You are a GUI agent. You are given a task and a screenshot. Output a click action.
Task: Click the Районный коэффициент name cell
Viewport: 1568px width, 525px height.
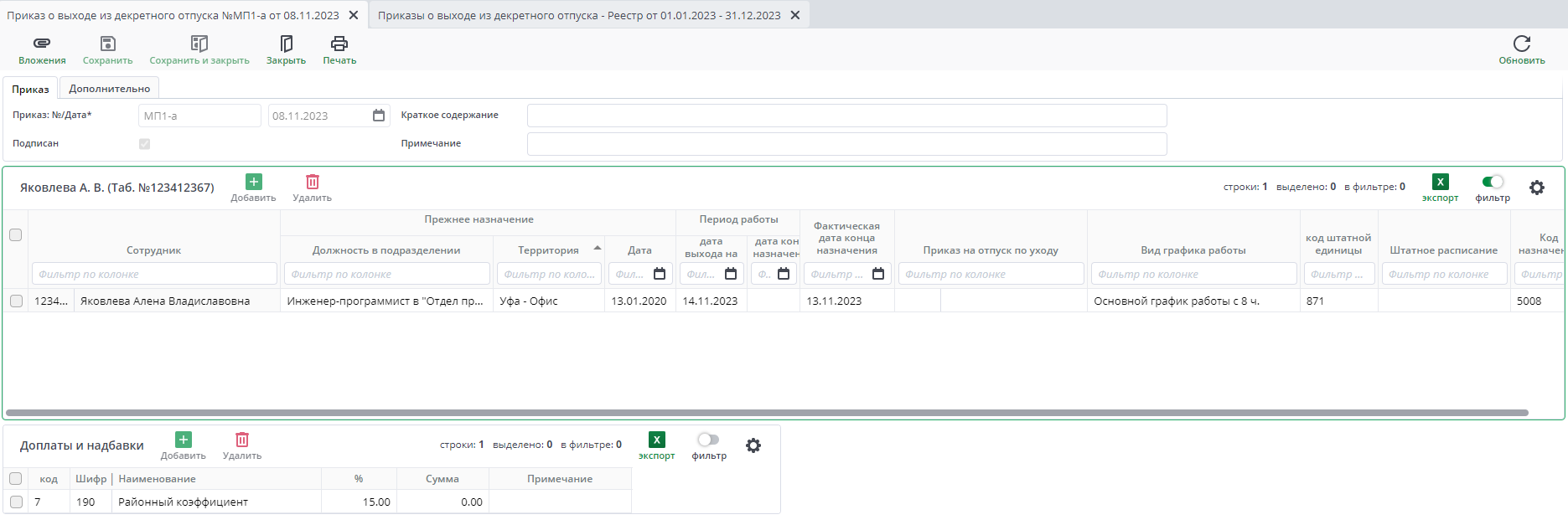tap(216, 502)
